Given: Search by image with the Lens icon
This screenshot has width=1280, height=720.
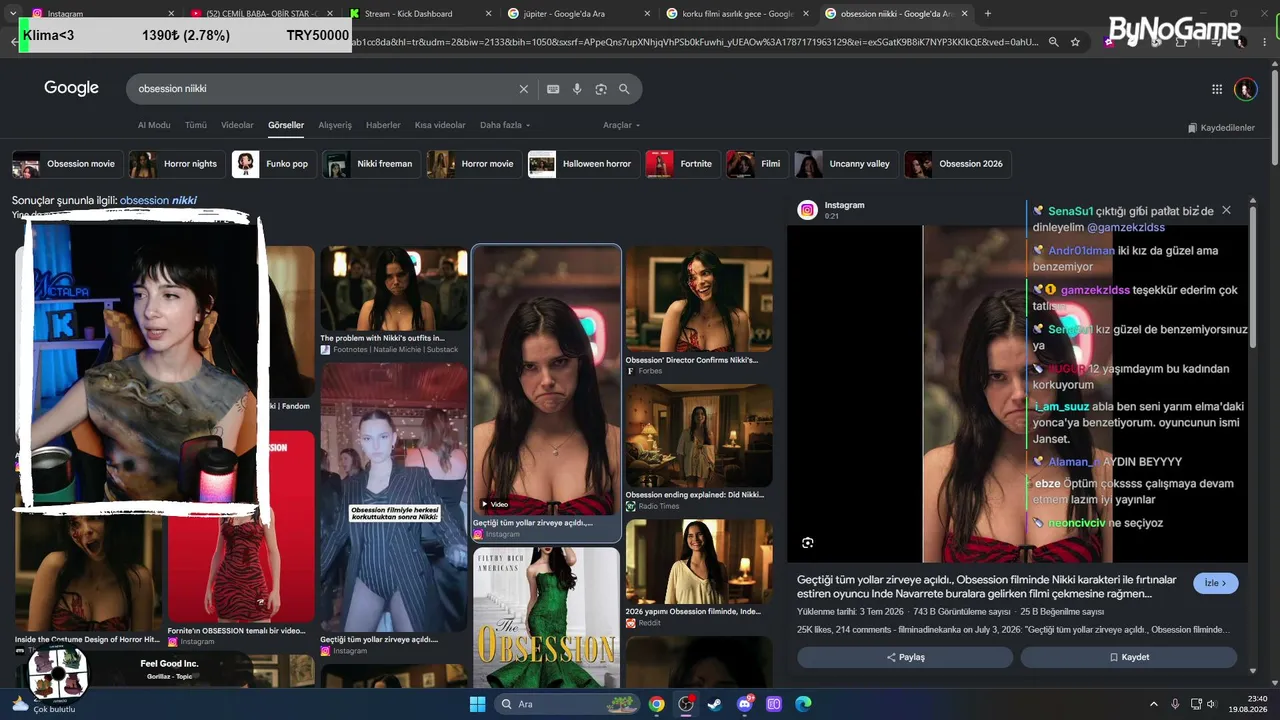Looking at the screenshot, I should pos(601,89).
